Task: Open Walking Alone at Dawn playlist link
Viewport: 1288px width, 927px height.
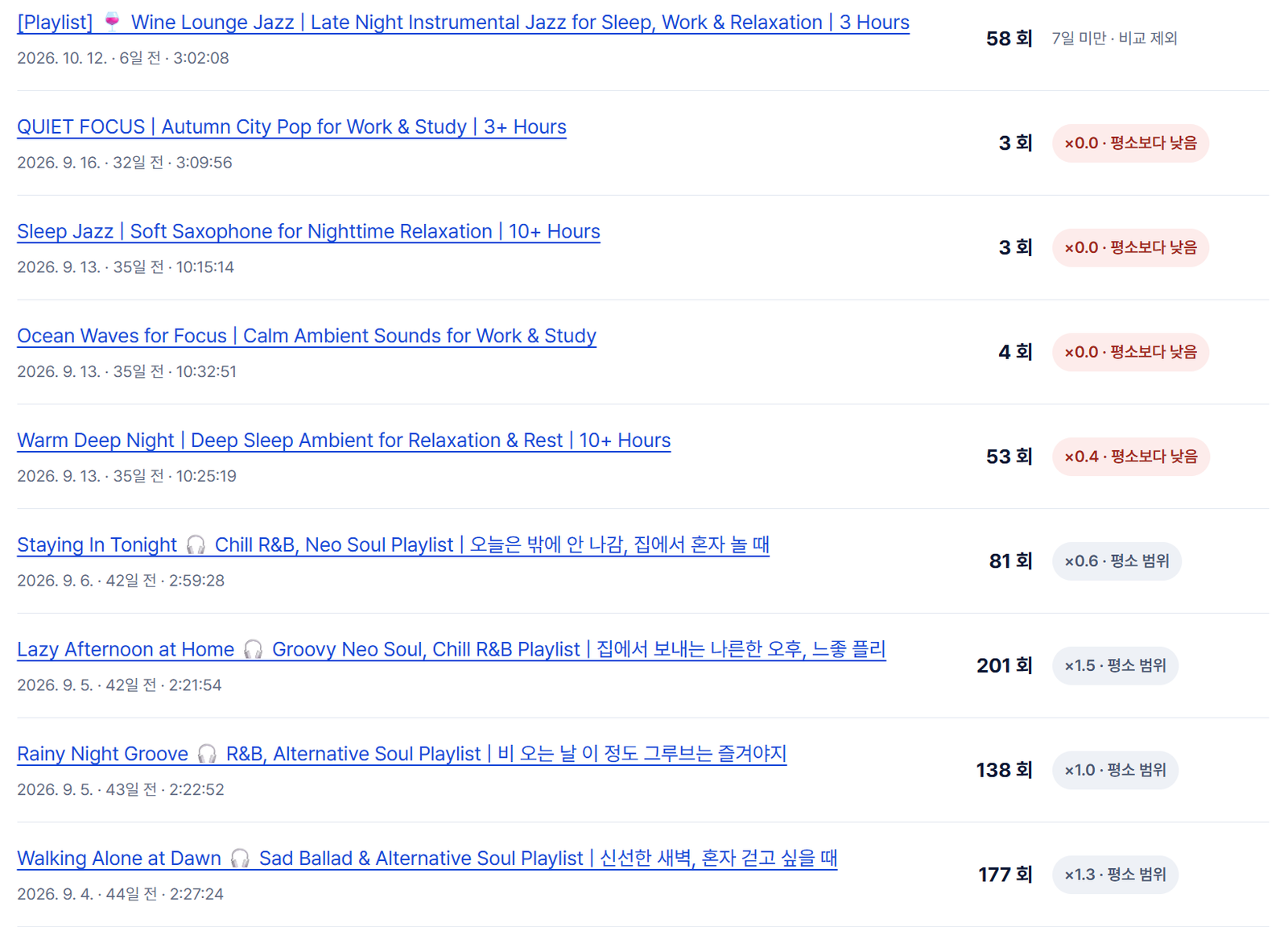Action: (x=427, y=859)
